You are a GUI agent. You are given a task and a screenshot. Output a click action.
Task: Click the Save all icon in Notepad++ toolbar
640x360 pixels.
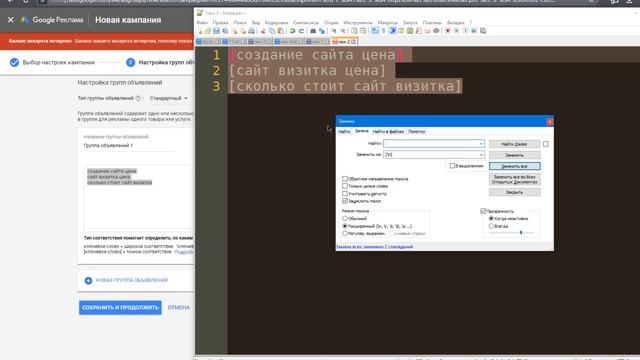[225, 31]
